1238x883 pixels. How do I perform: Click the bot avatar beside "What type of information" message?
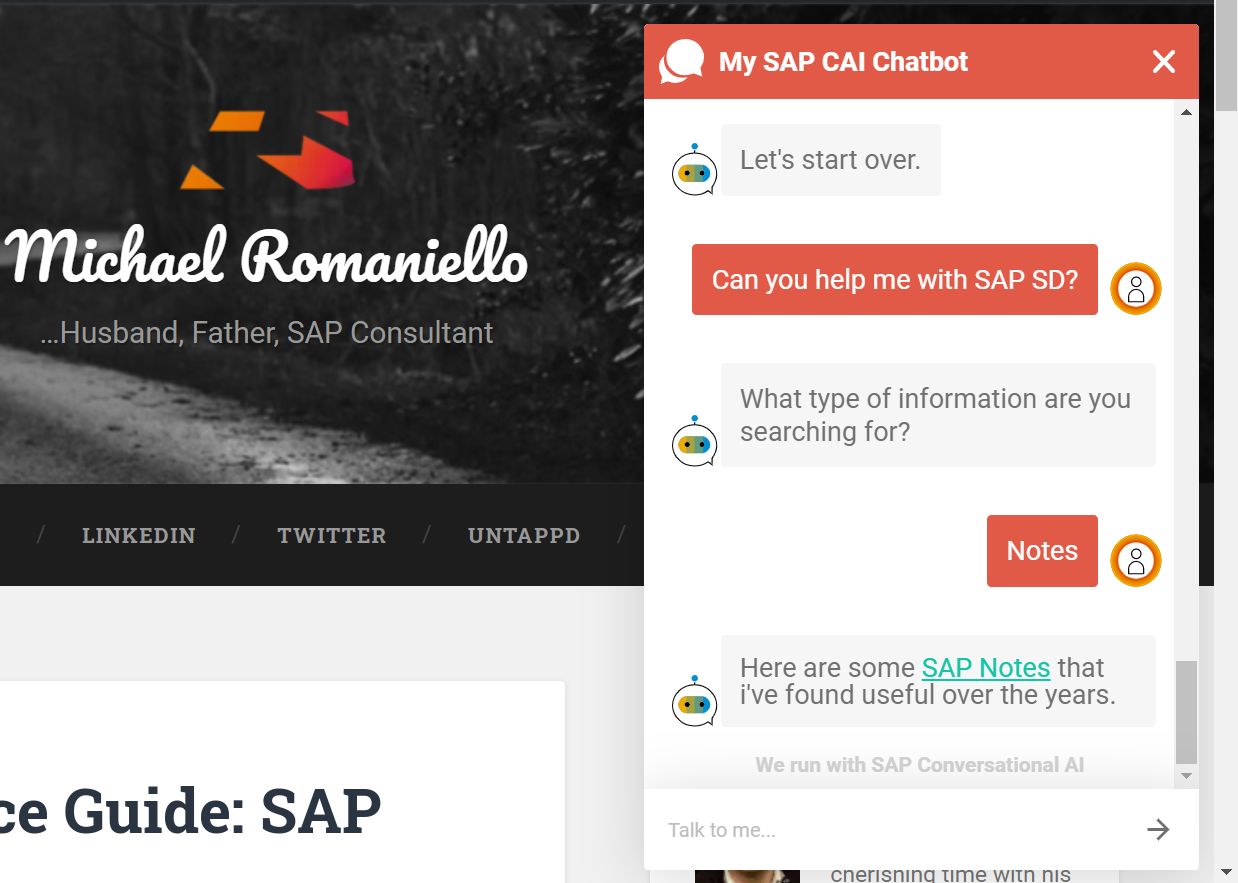pos(694,441)
